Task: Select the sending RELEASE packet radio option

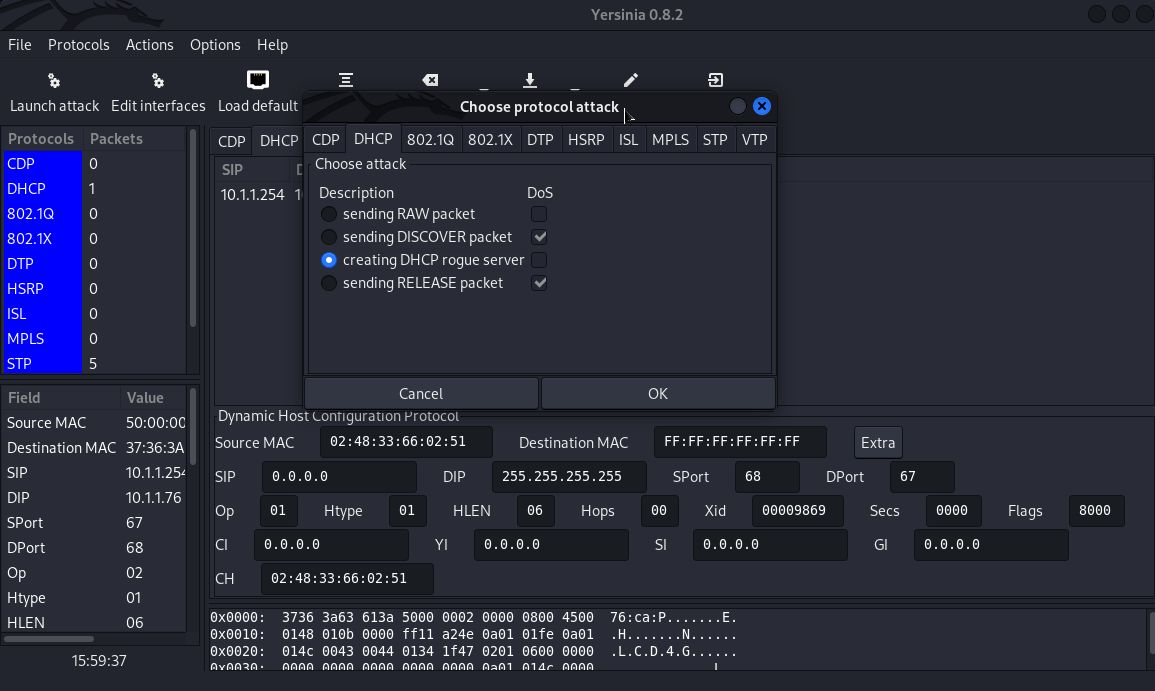Action: (x=329, y=283)
